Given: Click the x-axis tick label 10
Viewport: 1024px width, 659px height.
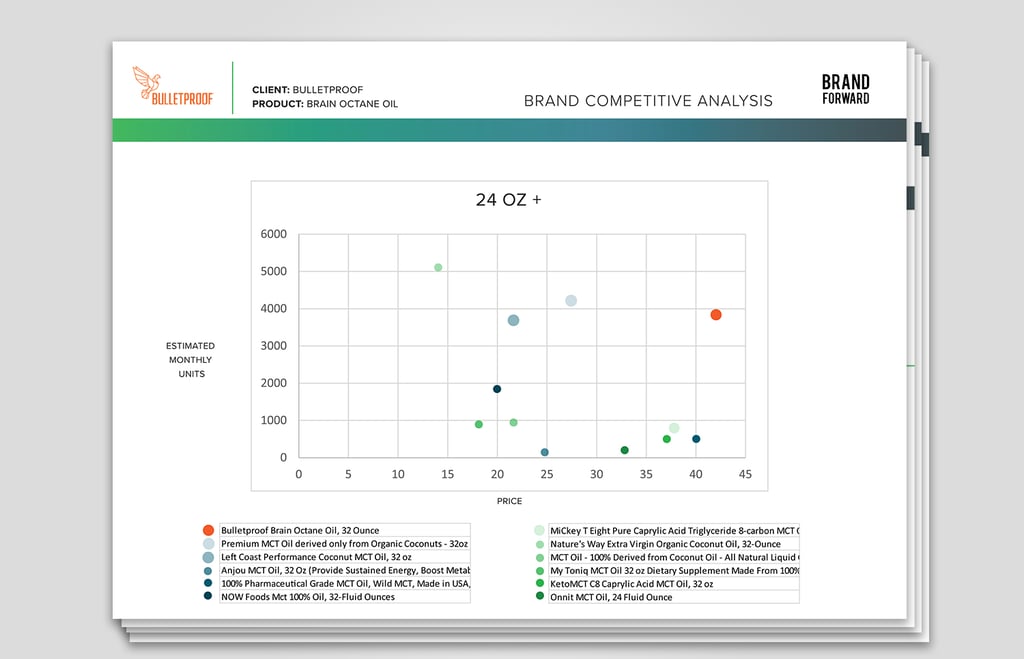Looking at the screenshot, I should pyautogui.click(x=398, y=474).
